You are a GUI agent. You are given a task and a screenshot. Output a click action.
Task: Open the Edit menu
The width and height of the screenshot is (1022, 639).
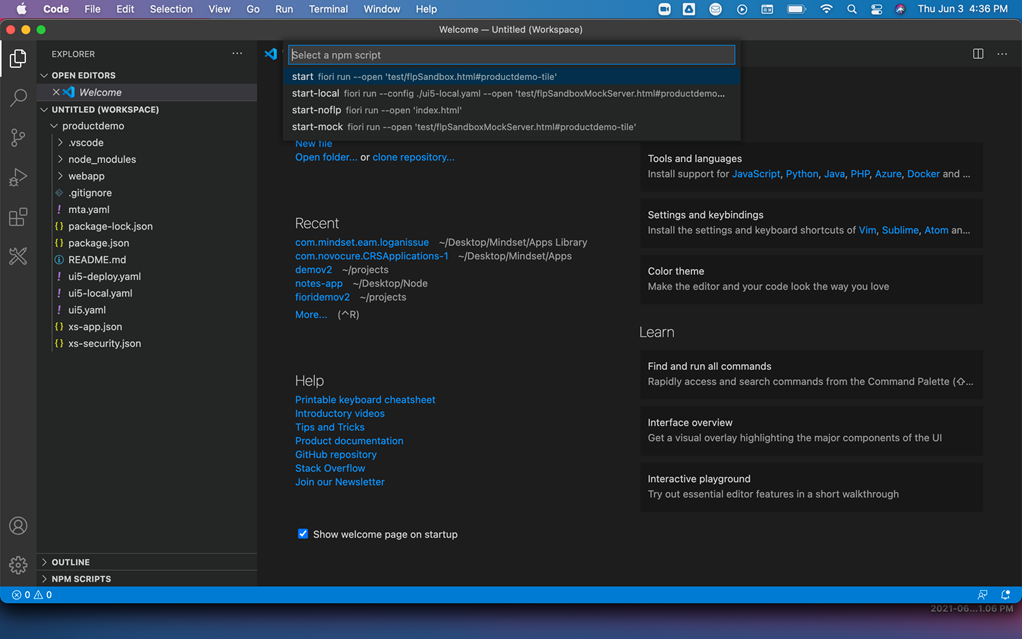click(x=125, y=9)
